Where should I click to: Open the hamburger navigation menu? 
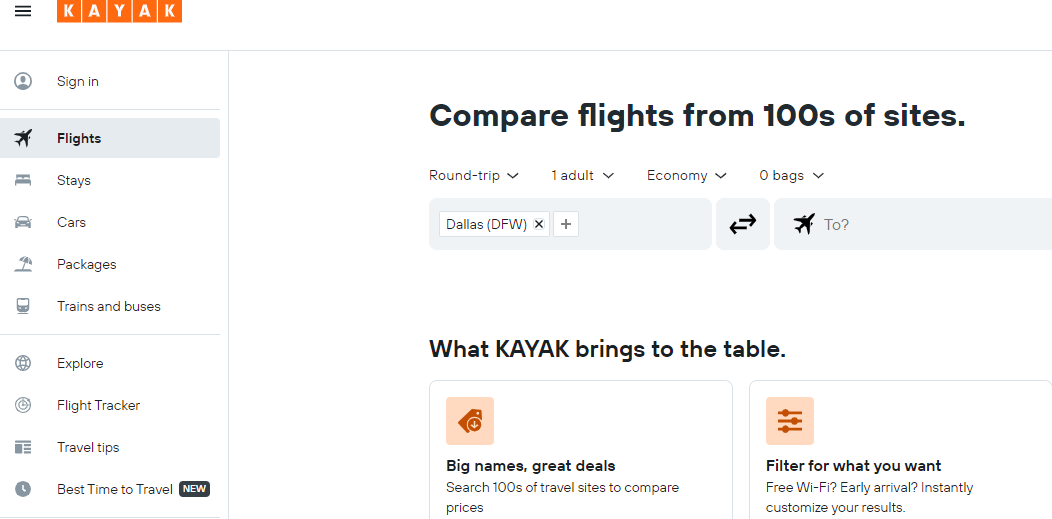(23, 11)
